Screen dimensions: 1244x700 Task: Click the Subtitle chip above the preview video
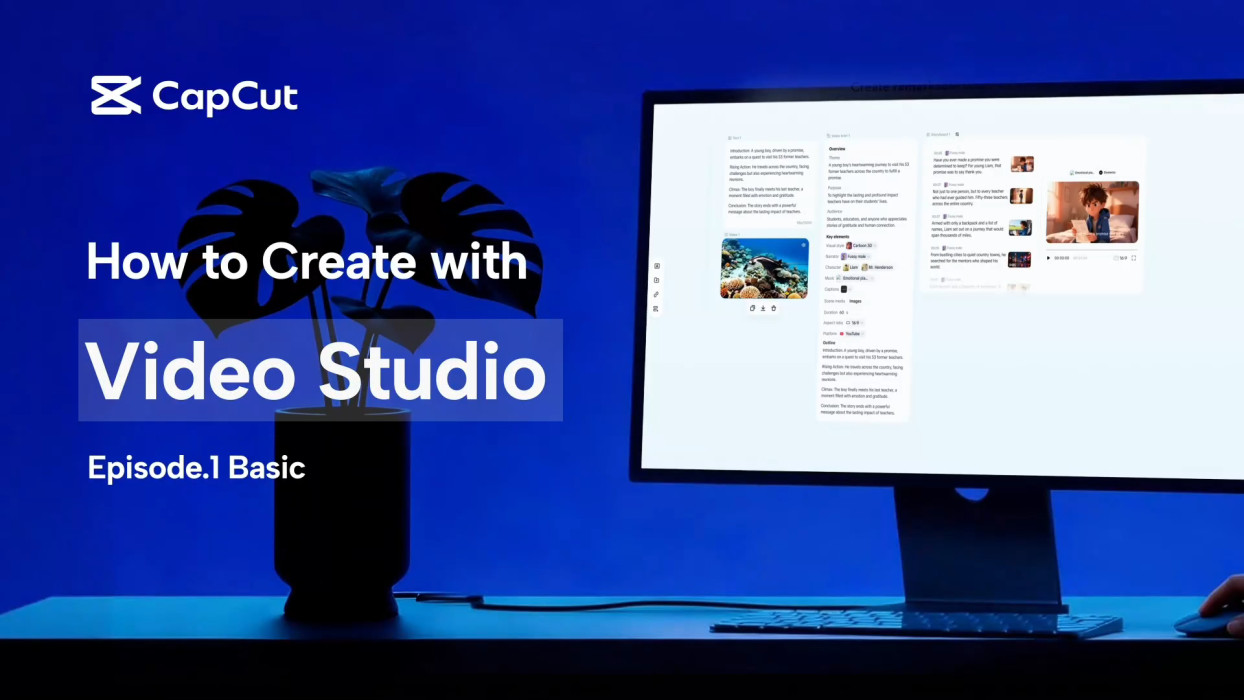[x=1109, y=172]
